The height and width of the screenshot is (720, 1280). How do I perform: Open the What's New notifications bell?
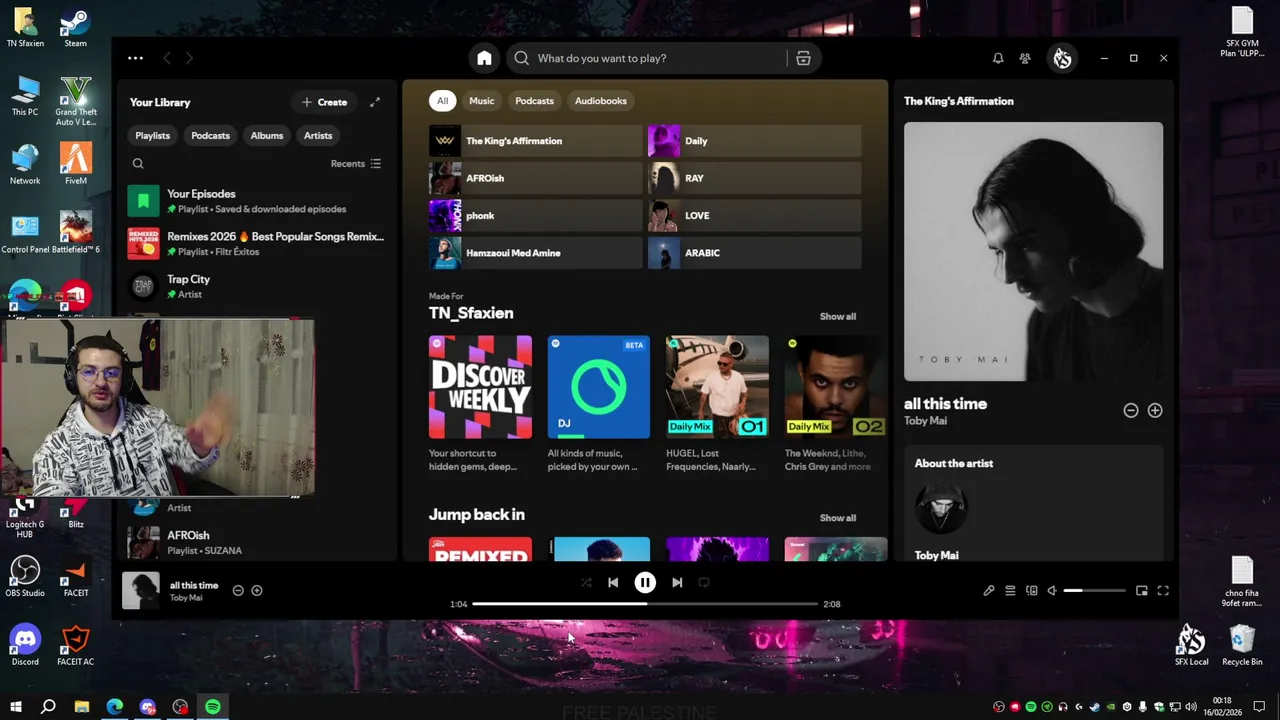pyautogui.click(x=998, y=58)
